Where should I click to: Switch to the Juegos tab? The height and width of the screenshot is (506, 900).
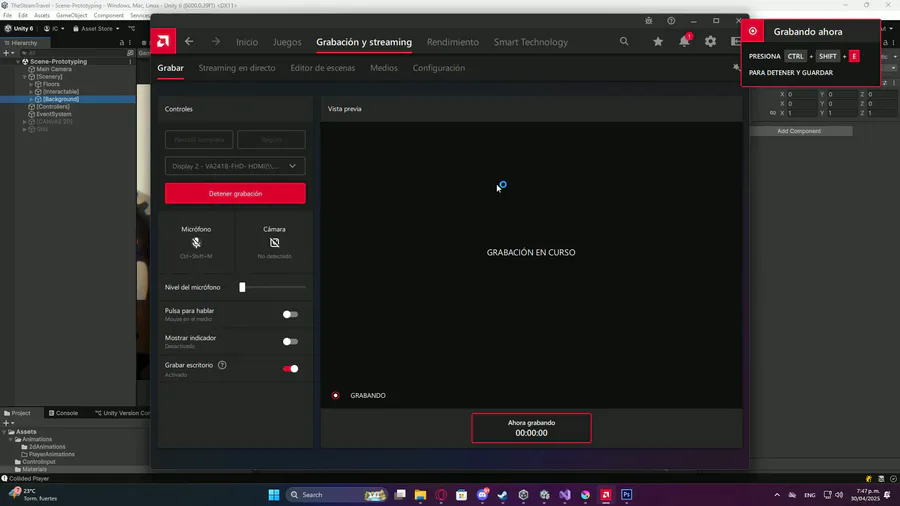(x=287, y=42)
